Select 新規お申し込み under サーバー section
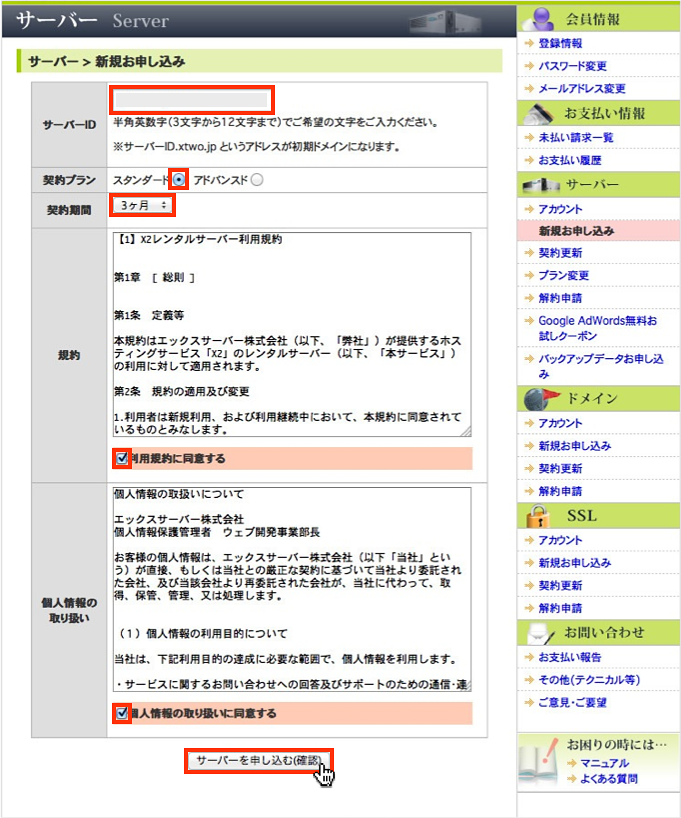 (x=576, y=231)
